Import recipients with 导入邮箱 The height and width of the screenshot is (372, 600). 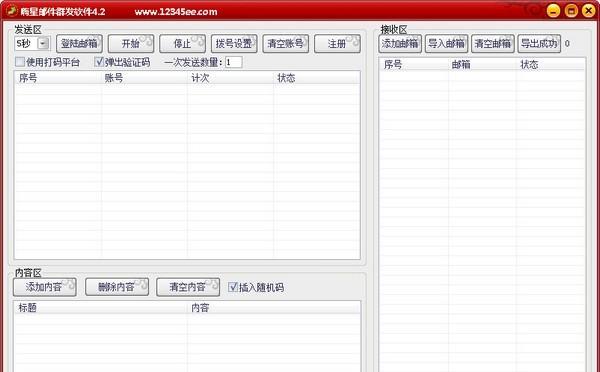point(446,44)
